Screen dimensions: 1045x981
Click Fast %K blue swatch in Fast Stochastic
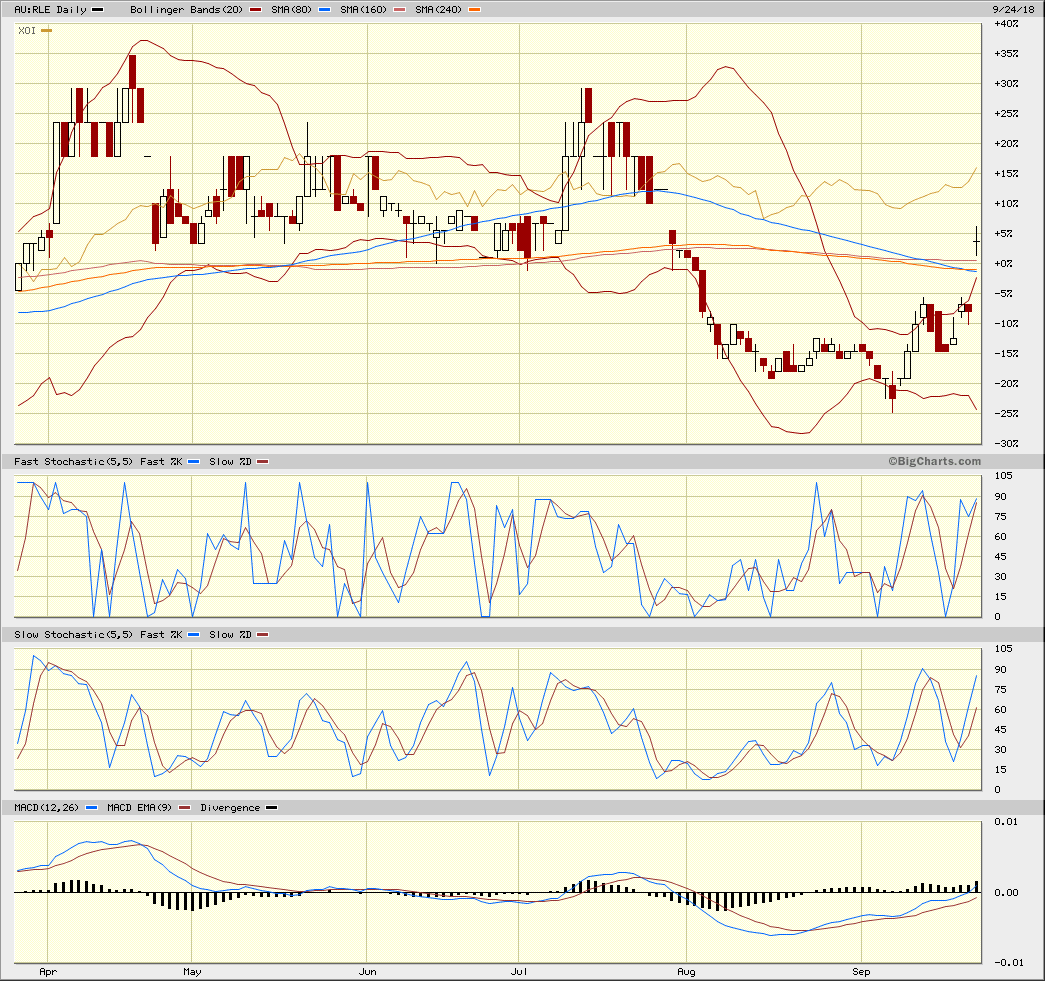[x=194, y=462]
